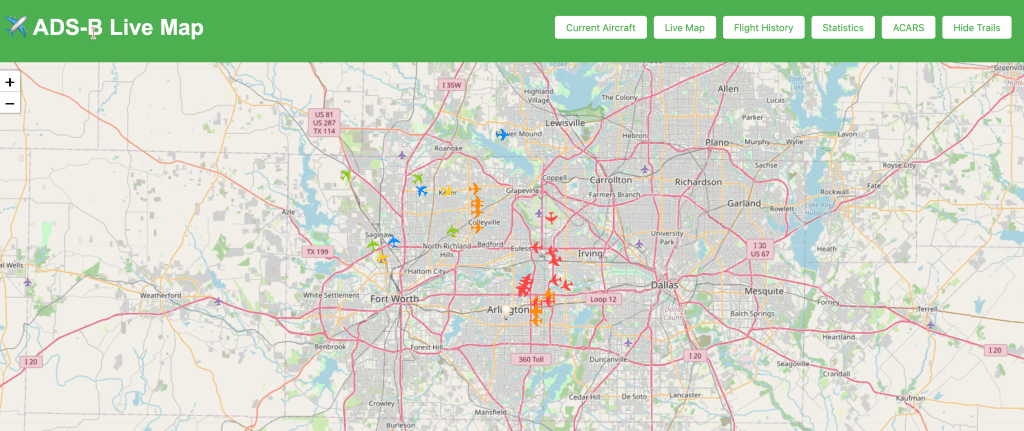Select the red aircraft beside the Euless label
Screen dimensions: 1024x431
click(536, 247)
